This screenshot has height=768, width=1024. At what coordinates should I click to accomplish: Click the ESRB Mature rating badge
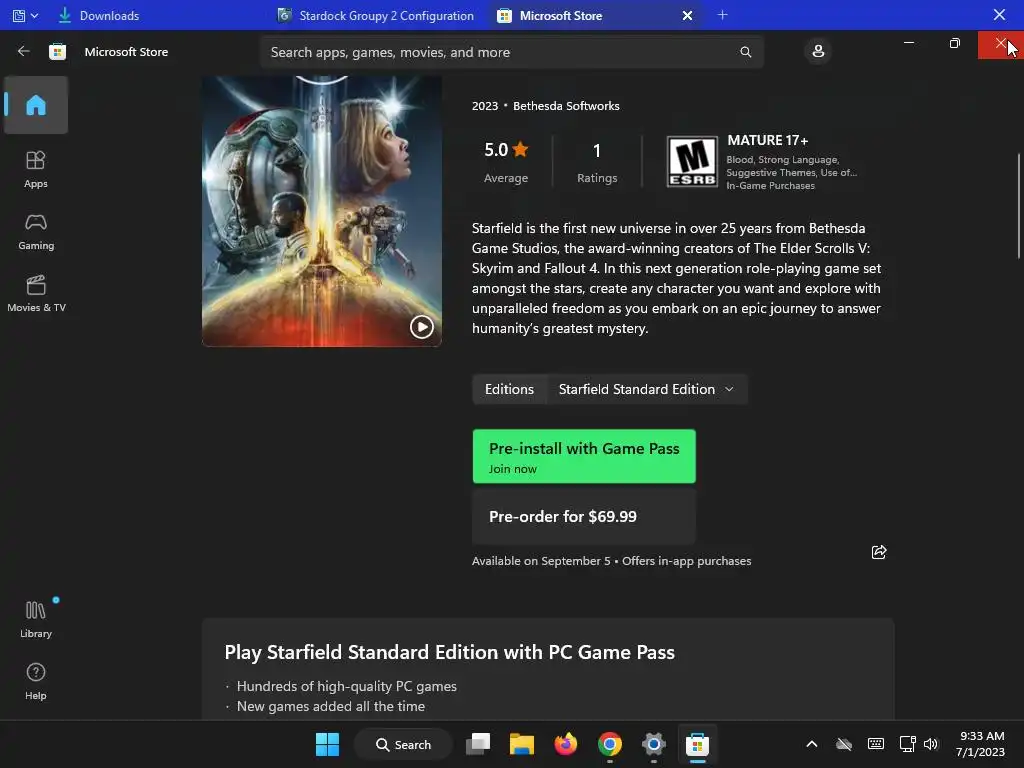[x=692, y=162]
